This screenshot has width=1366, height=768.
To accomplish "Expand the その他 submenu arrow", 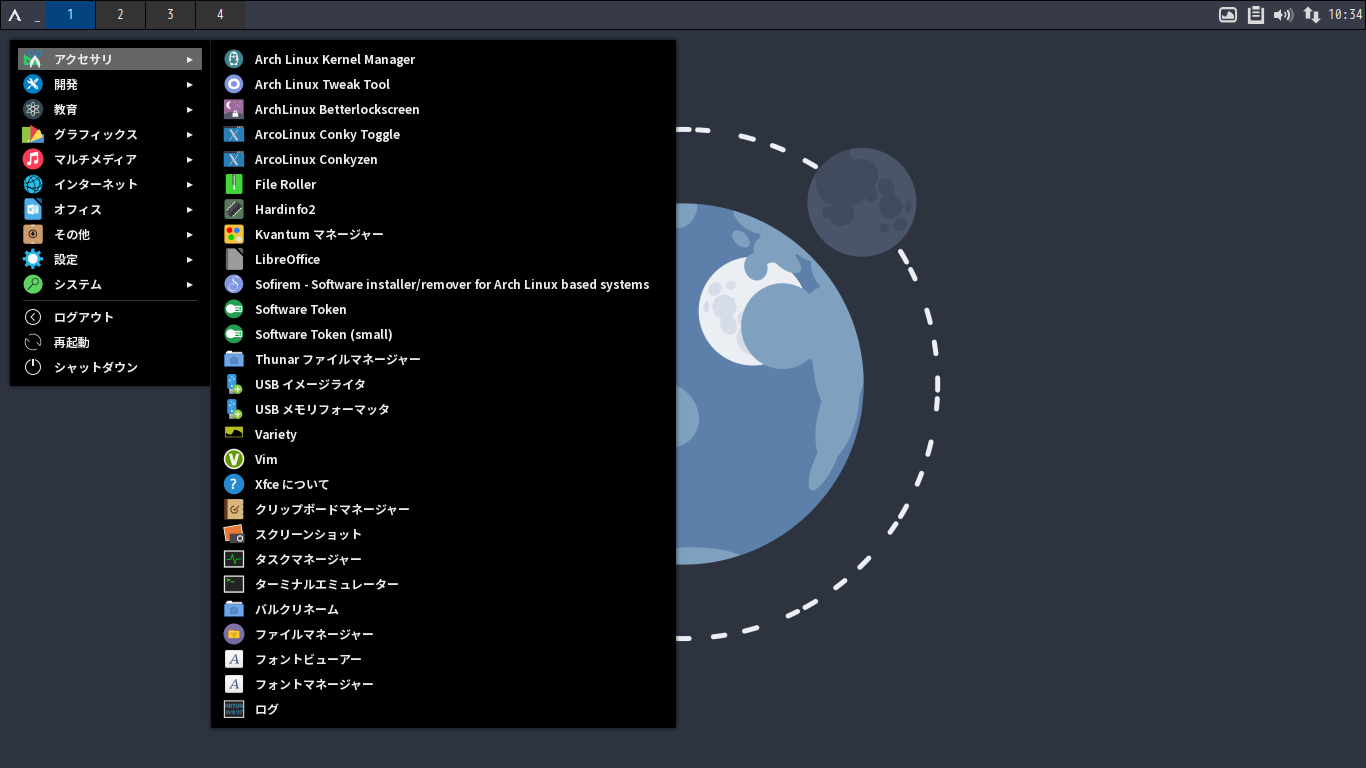I will 190,235.
